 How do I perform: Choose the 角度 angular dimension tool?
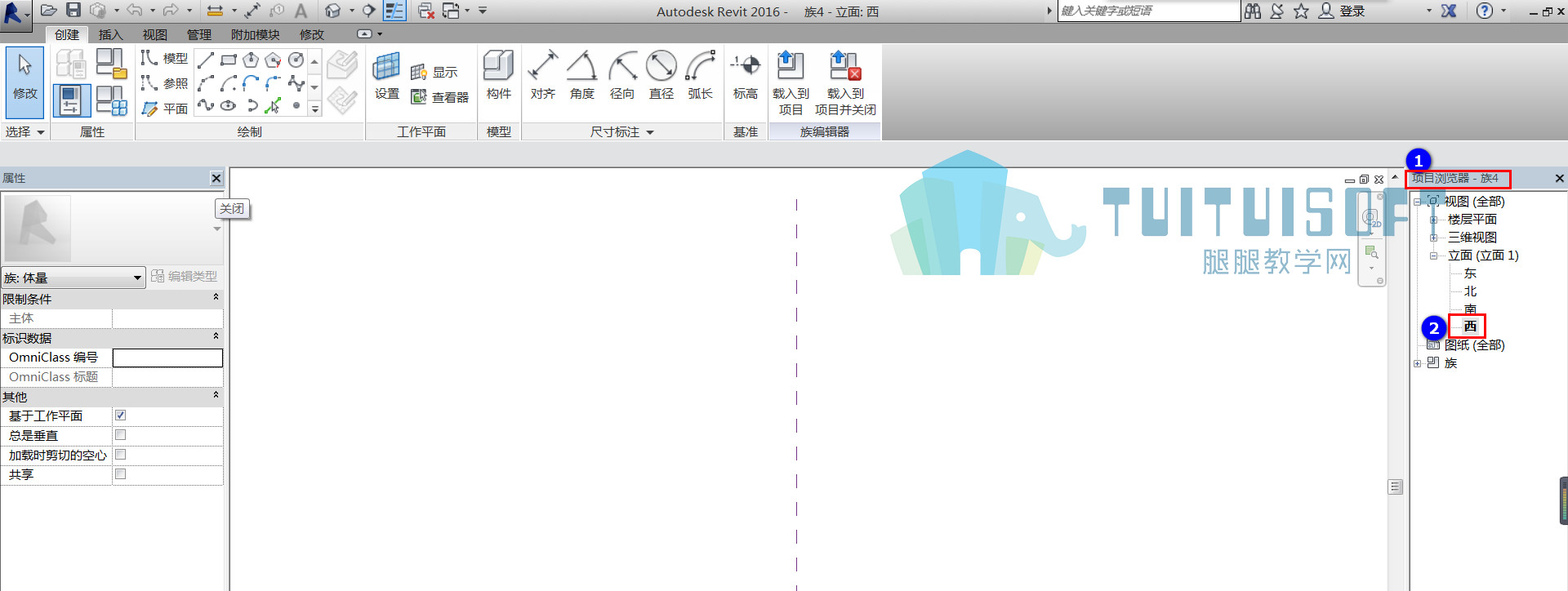click(x=582, y=75)
